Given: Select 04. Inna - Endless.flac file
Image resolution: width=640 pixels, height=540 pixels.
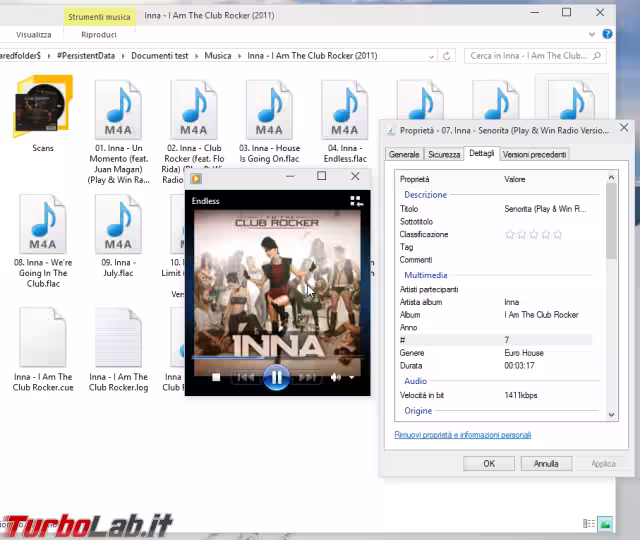Looking at the screenshot, I should click(345, 121).
